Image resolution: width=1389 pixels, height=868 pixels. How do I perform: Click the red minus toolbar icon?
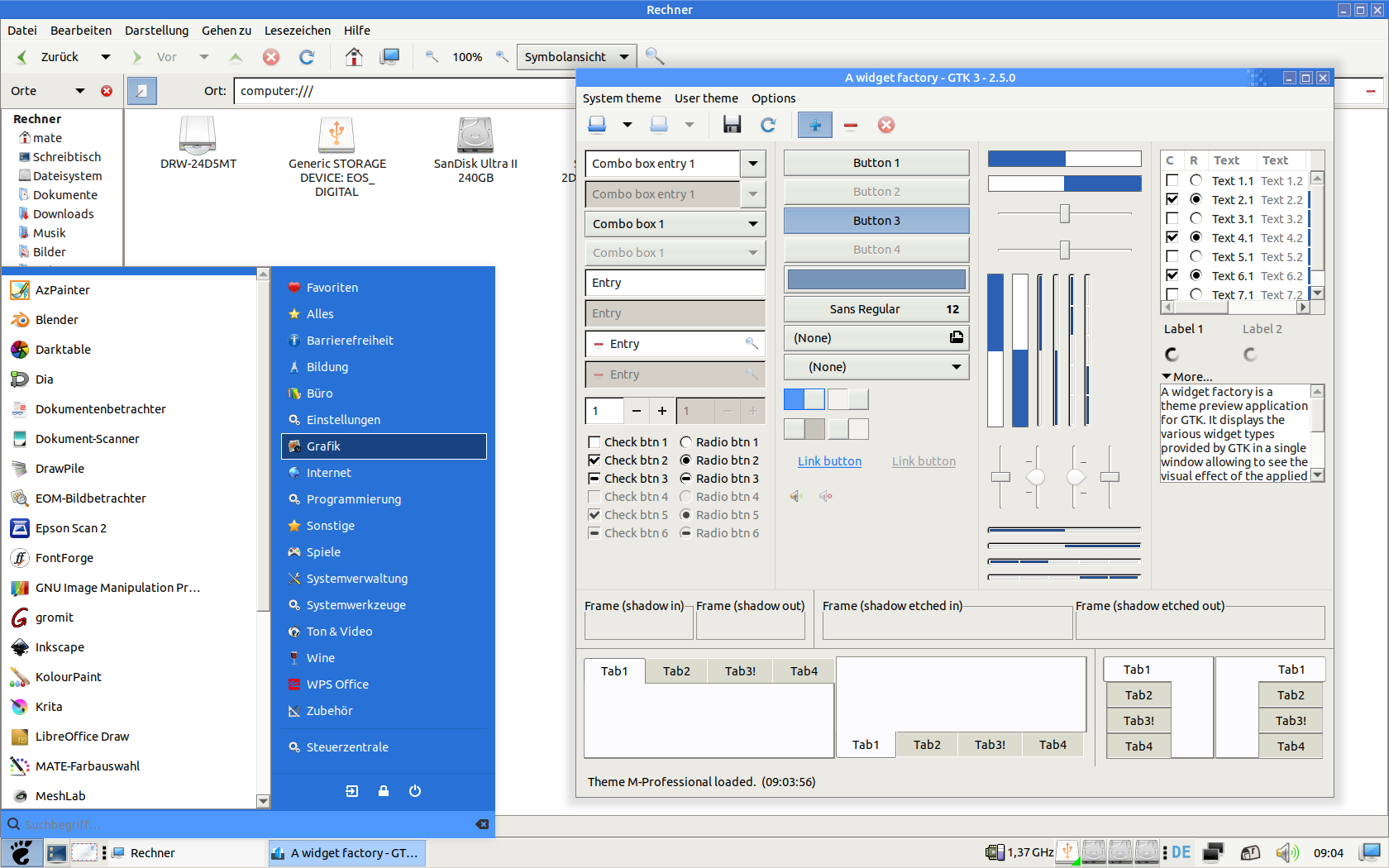tap(851, 125)
